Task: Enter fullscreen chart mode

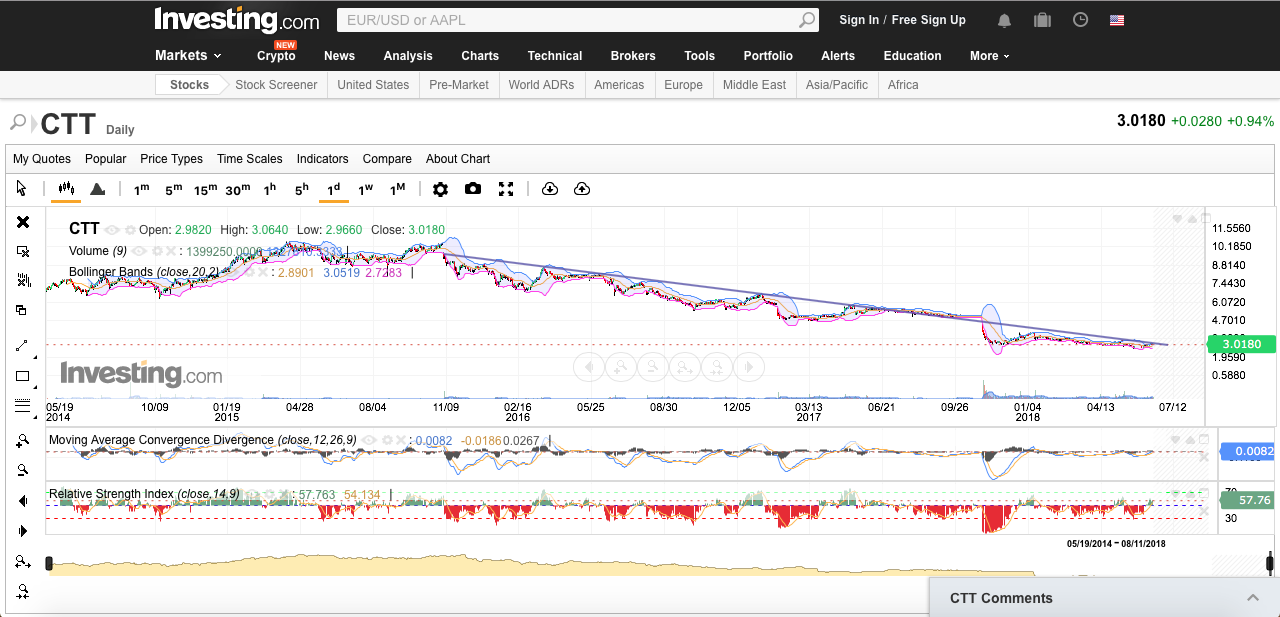Action: [x=506, y=189]
